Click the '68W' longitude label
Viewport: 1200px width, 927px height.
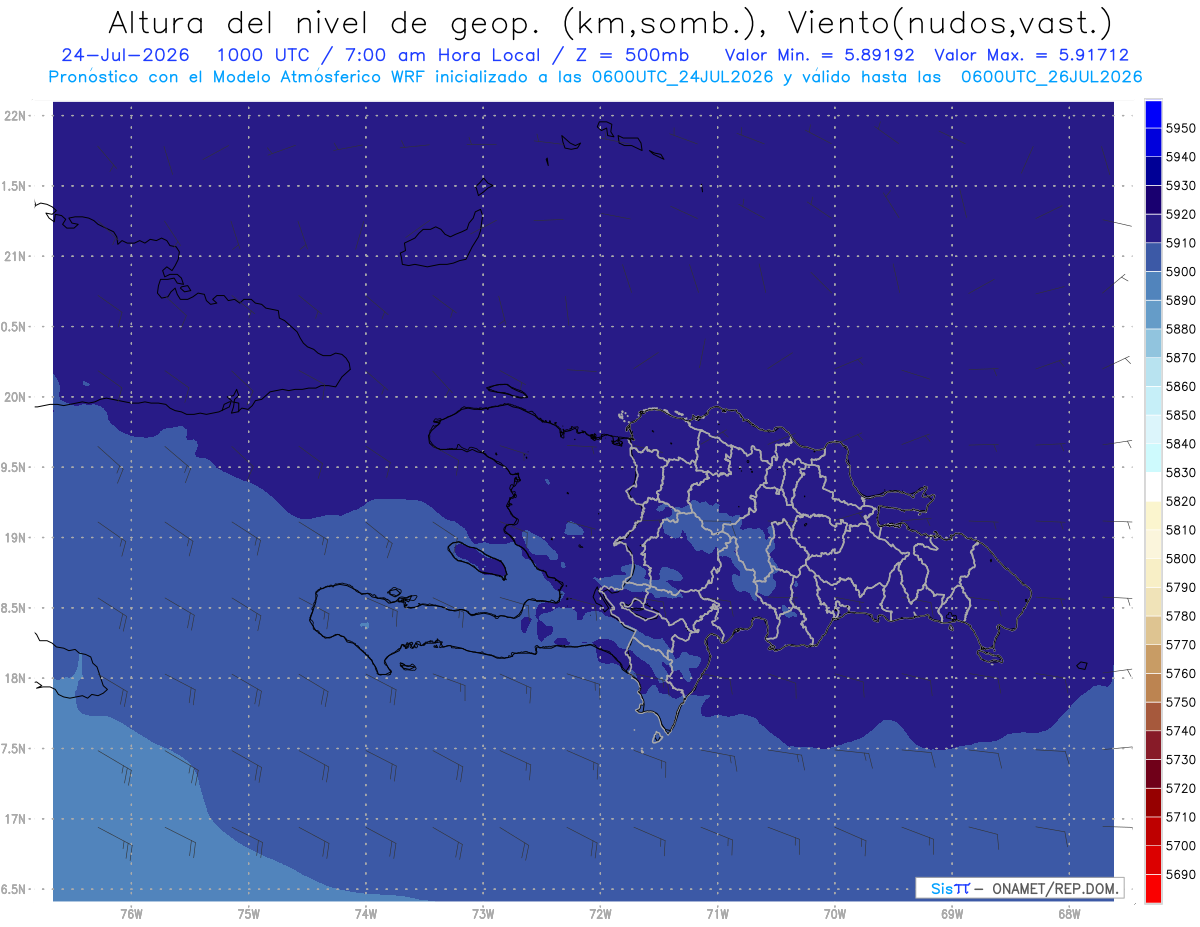1069,913
